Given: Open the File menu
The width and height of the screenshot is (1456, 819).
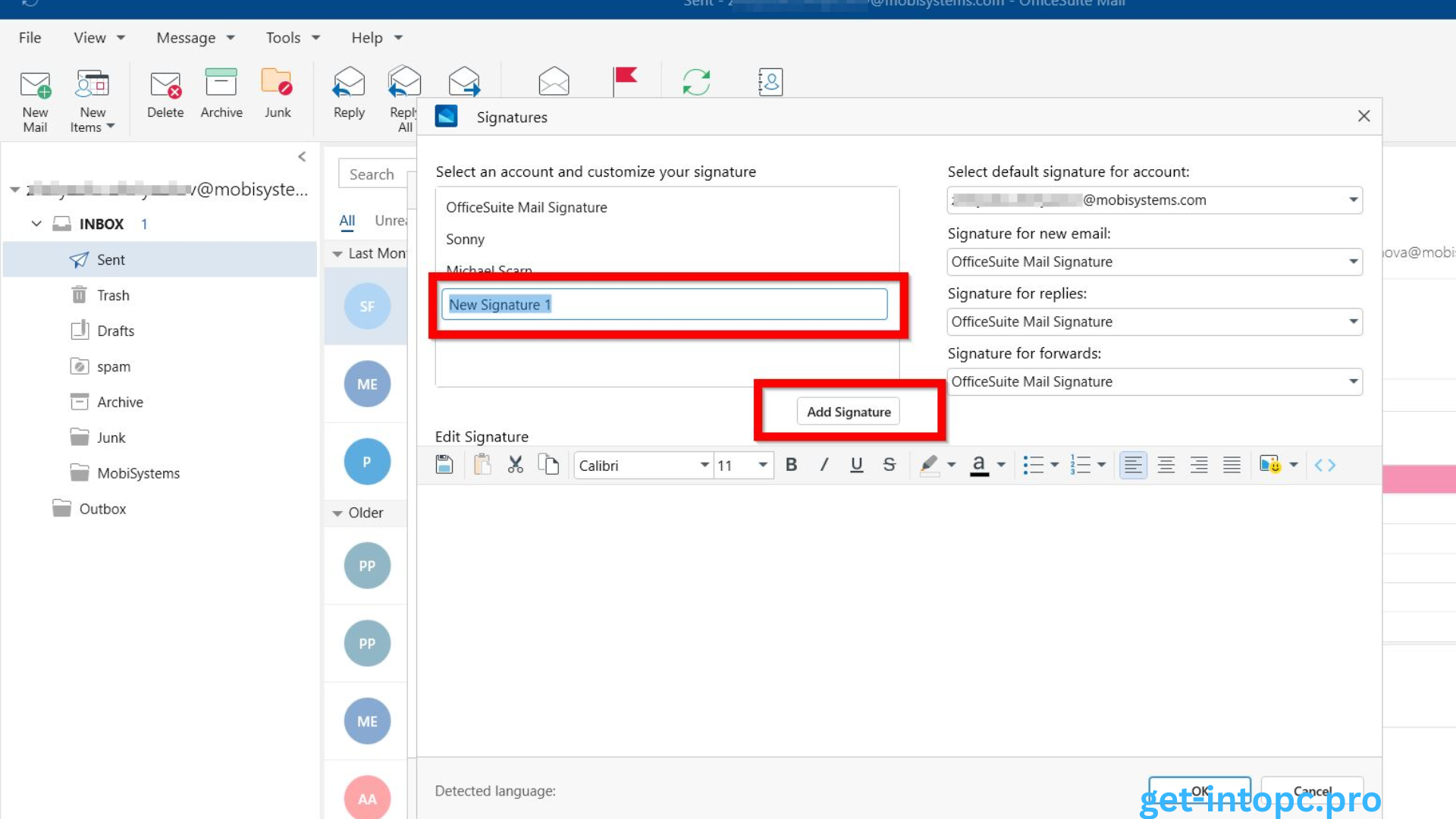Looking at the screenshot, I should [30, 38].
